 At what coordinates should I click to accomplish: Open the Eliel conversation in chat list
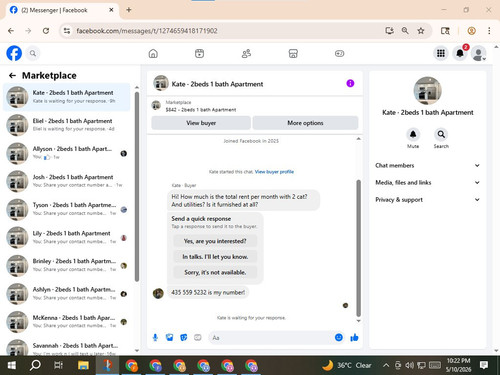click(x=67, y=125)
